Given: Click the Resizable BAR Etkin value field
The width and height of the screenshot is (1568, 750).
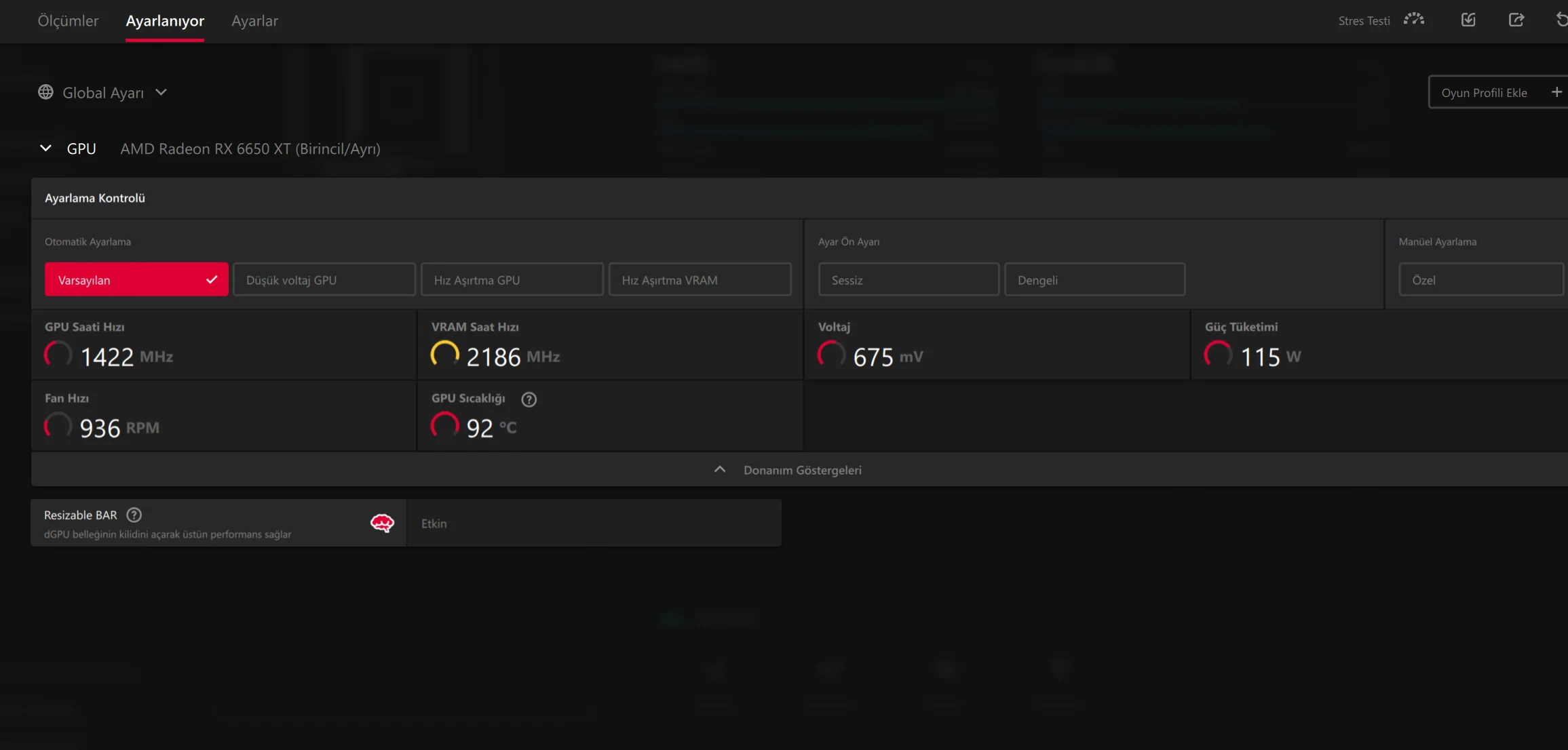Looking at the screenshot, I should click(594, 524).
